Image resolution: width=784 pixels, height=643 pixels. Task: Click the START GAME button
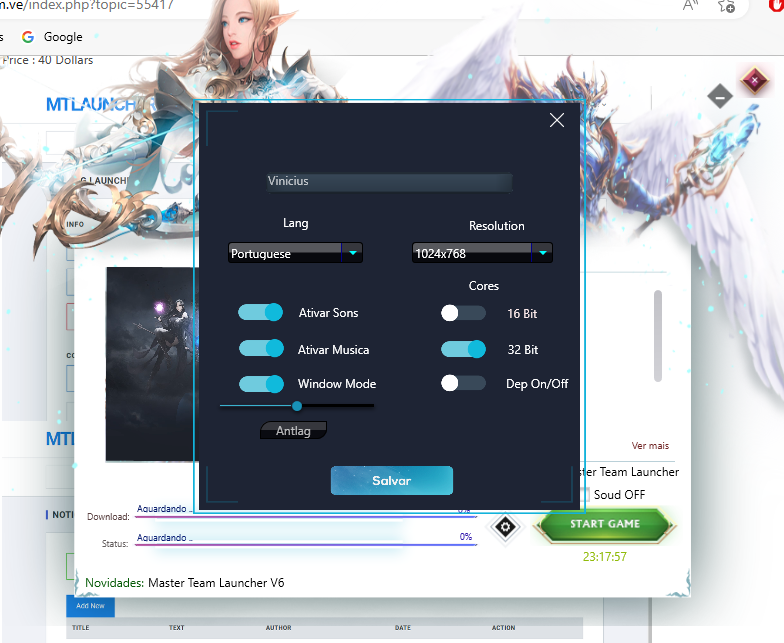coord(605,524)
